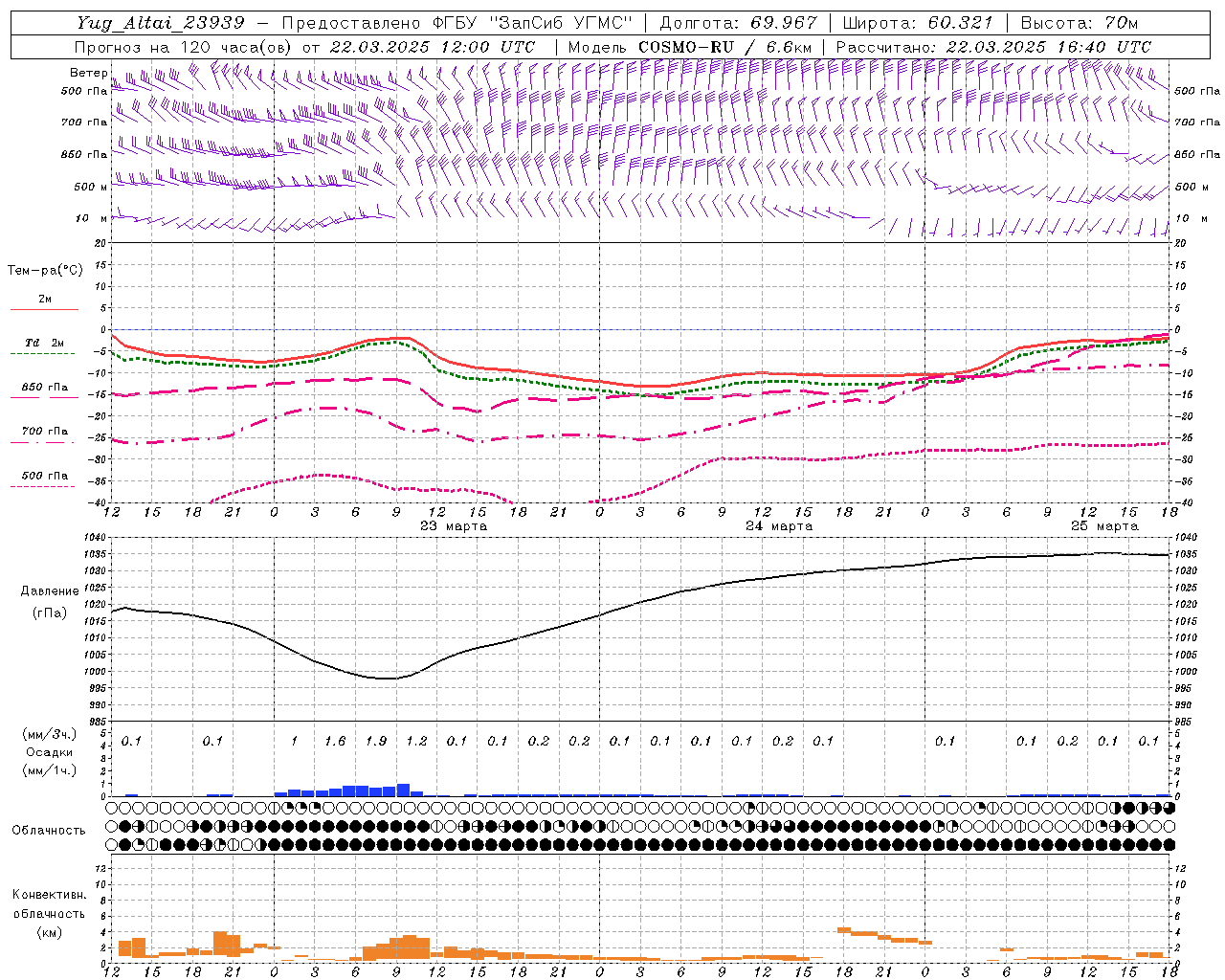Click the 23 марта date label
1225x980 pixels.
click(454, 526)
